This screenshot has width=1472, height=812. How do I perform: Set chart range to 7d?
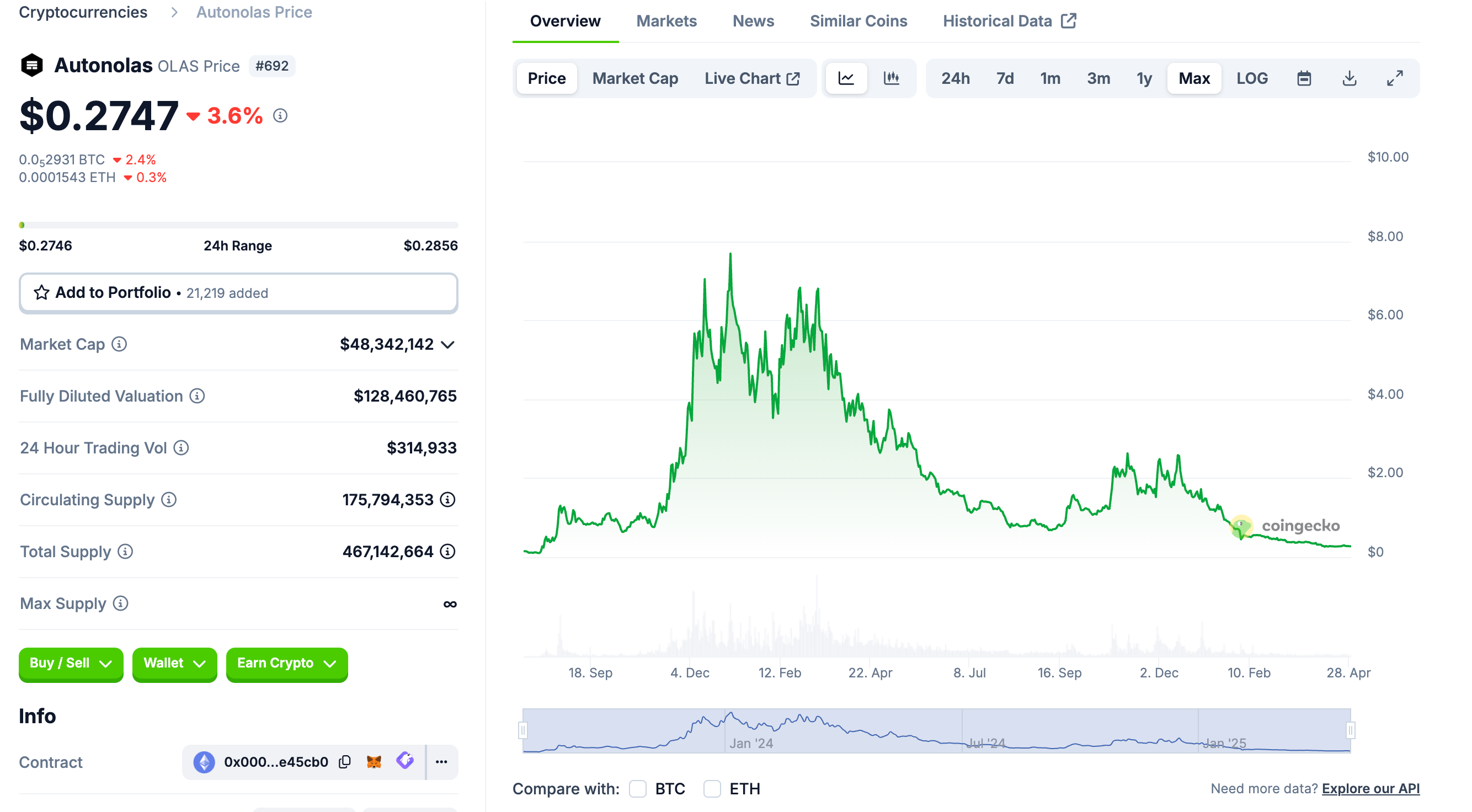[1005, 78]
